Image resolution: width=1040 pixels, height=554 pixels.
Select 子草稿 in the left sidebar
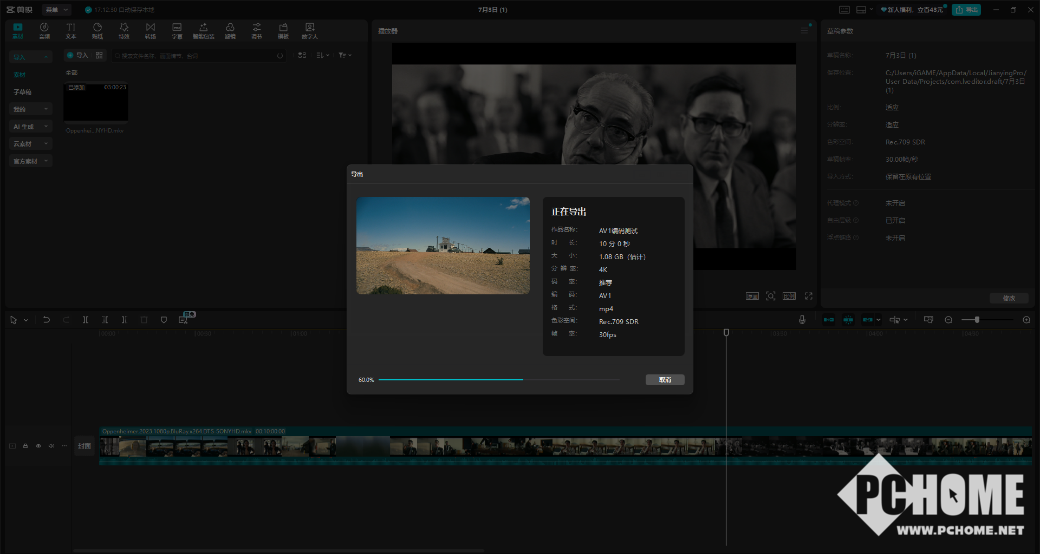(23, 92)
